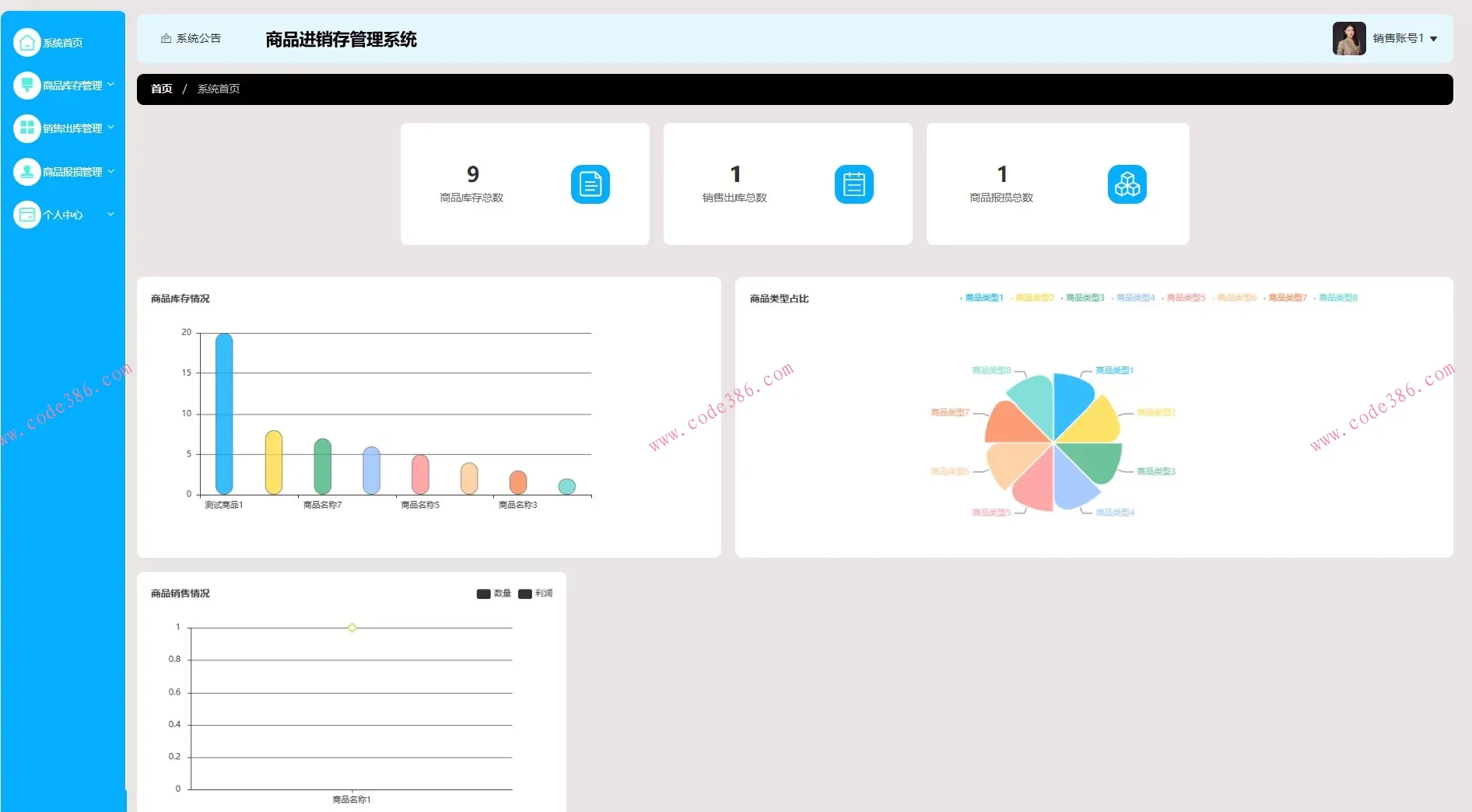1472x812 pixels.
Task: Click the 个人中心 card icon
Action: [x=26, y=214]
